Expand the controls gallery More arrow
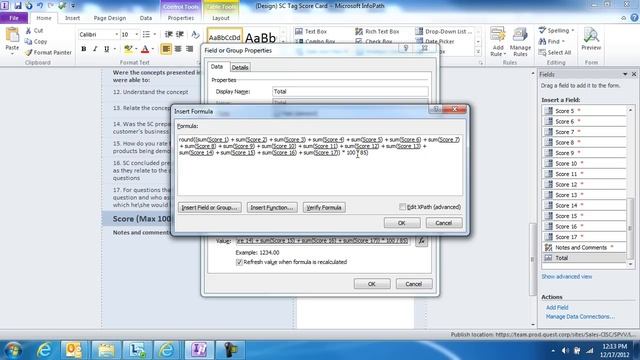The width and height of the screenshot is (640, 360). pos(478,52)
